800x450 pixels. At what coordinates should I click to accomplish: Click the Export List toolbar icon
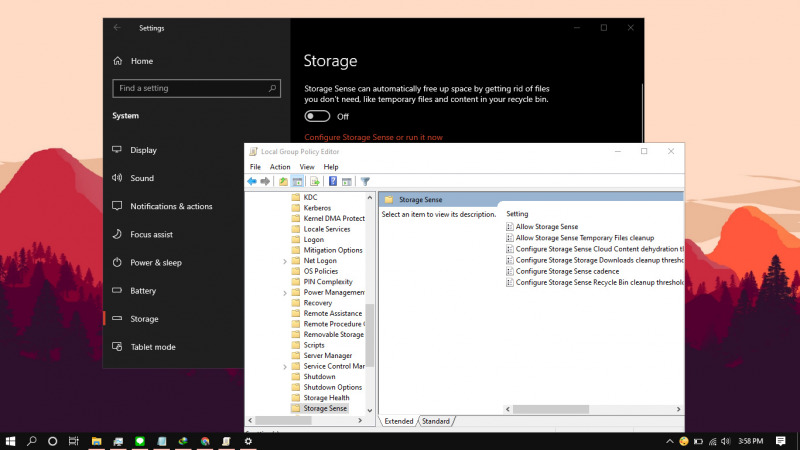[x=315, y=181]
